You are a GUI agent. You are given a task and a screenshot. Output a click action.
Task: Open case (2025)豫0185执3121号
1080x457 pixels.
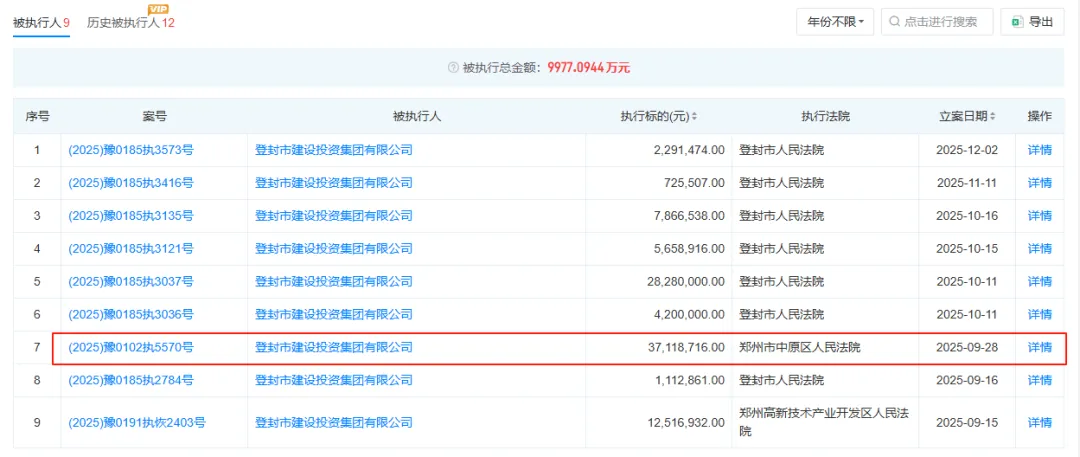[131, 248]
